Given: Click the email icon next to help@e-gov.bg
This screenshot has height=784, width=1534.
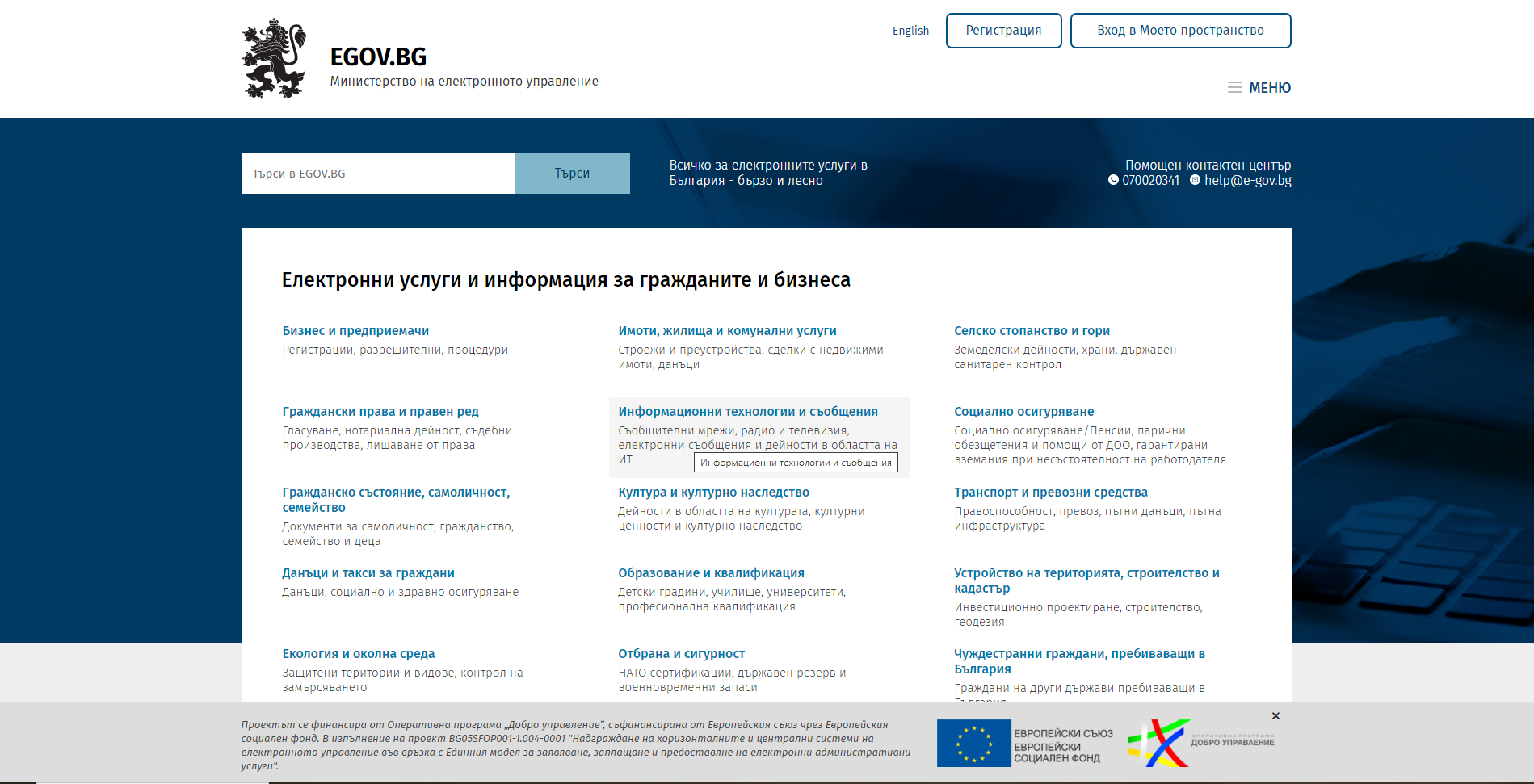Looking at the screenshot, I should point(1195,180).
